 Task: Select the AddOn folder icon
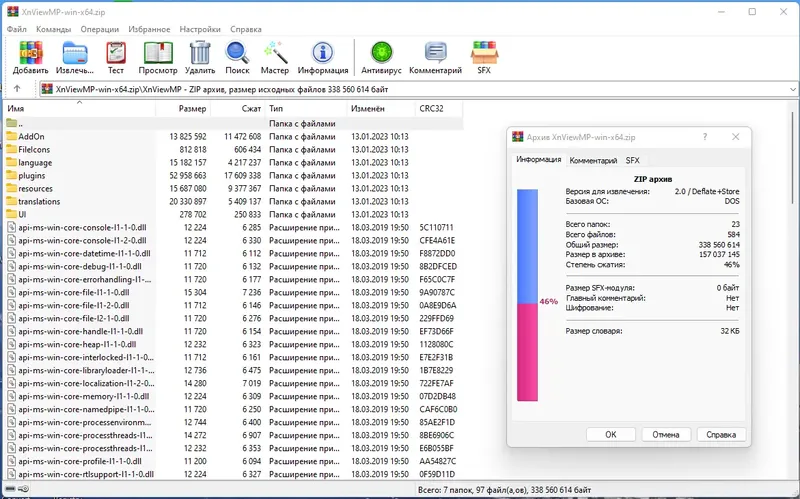[x=11, y=136]
